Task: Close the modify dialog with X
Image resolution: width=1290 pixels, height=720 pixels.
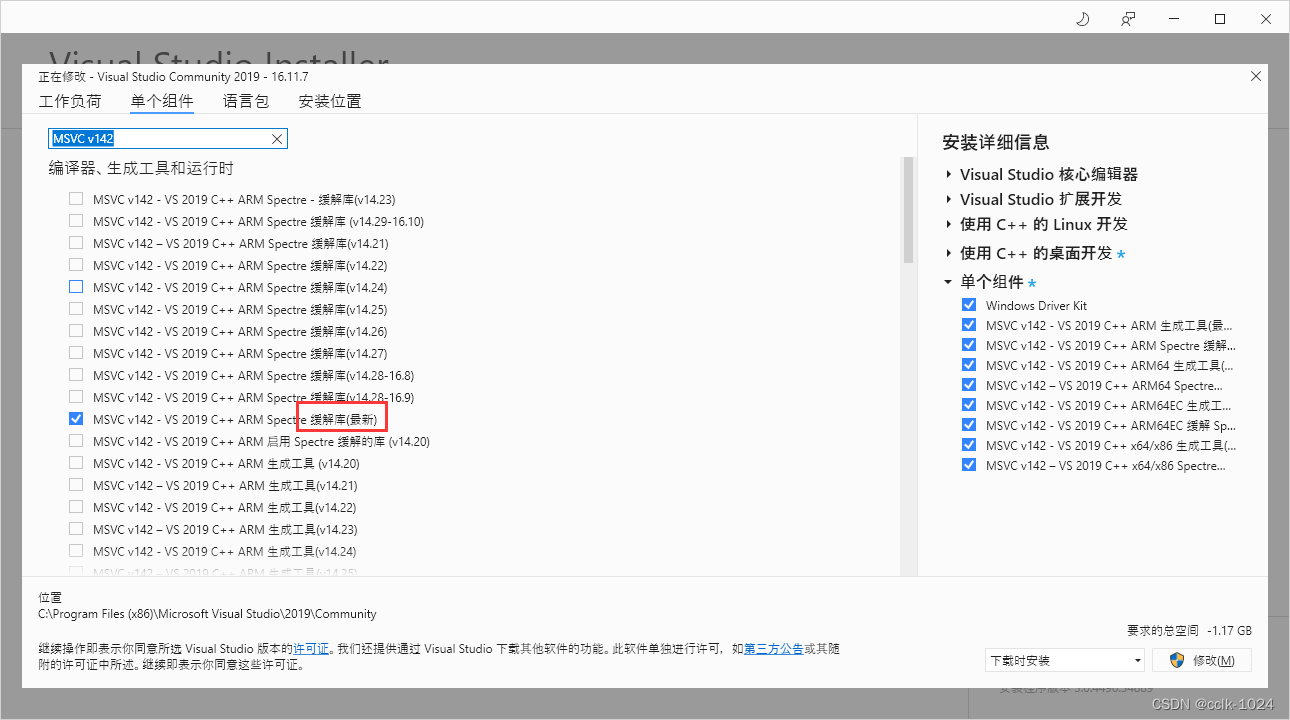Action: coord(1255,76)
